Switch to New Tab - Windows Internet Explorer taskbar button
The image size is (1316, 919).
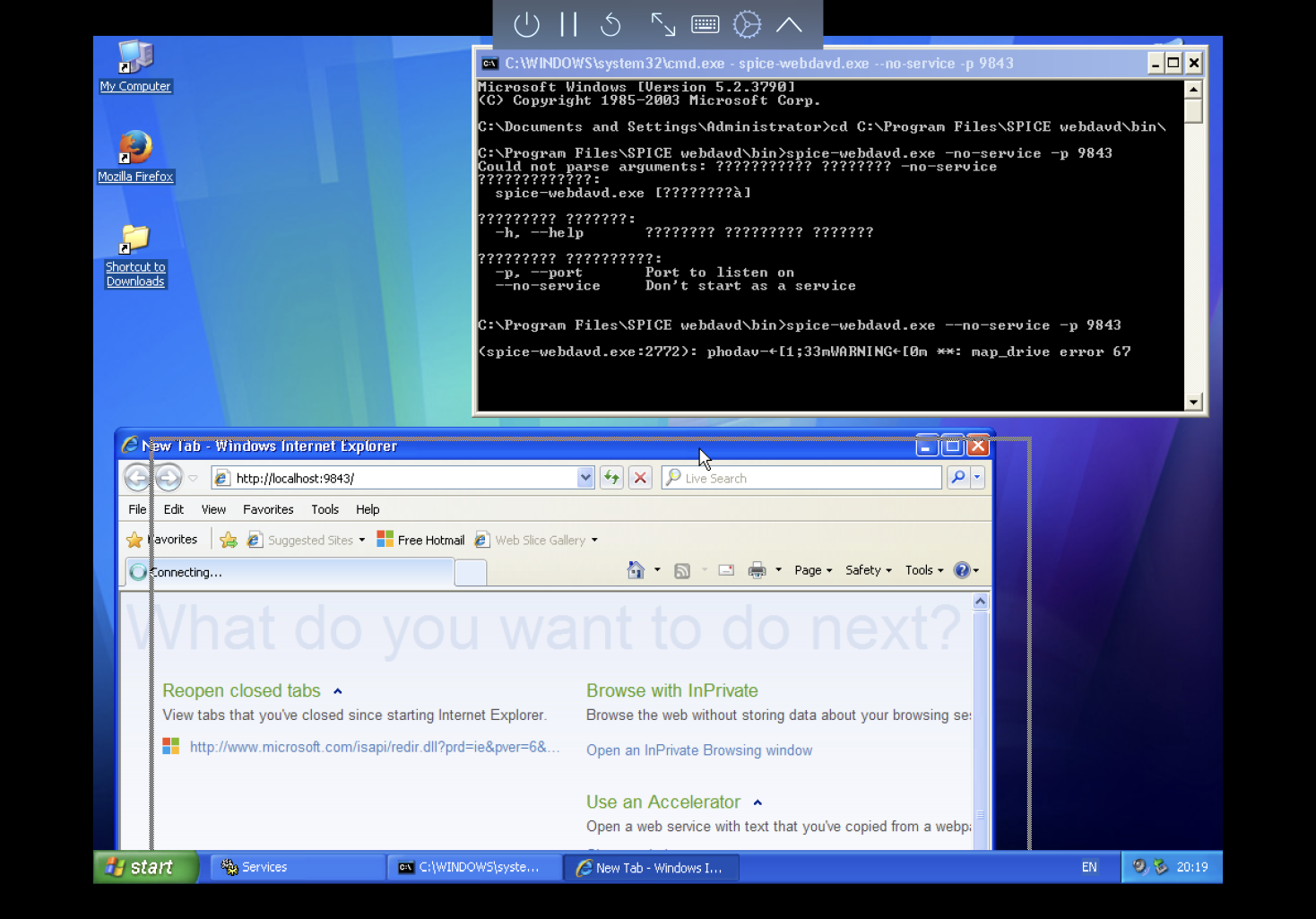[651, 867]
